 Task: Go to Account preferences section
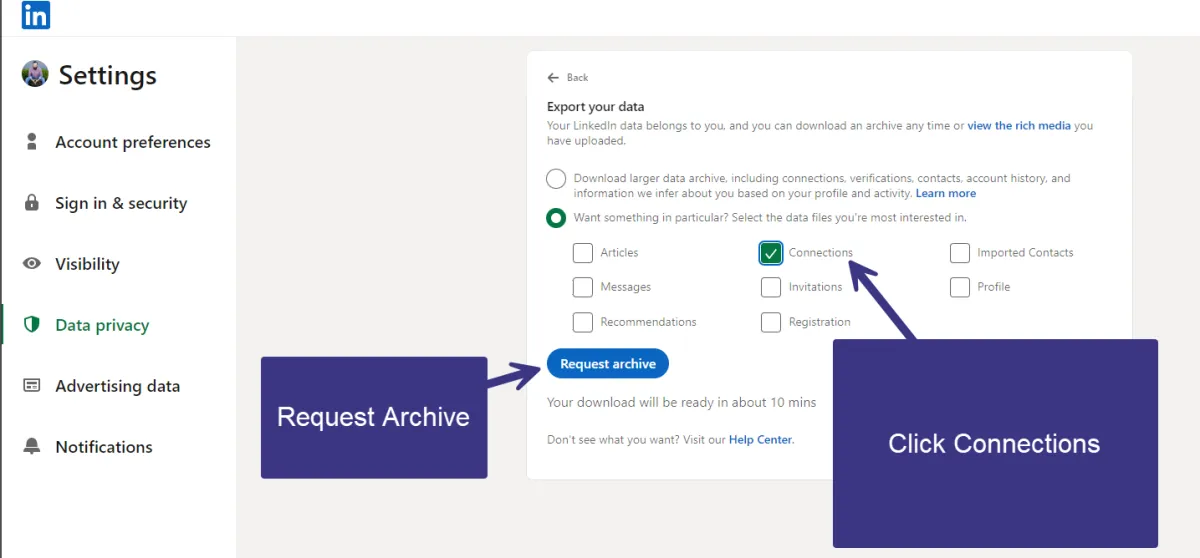coord(118,142)
